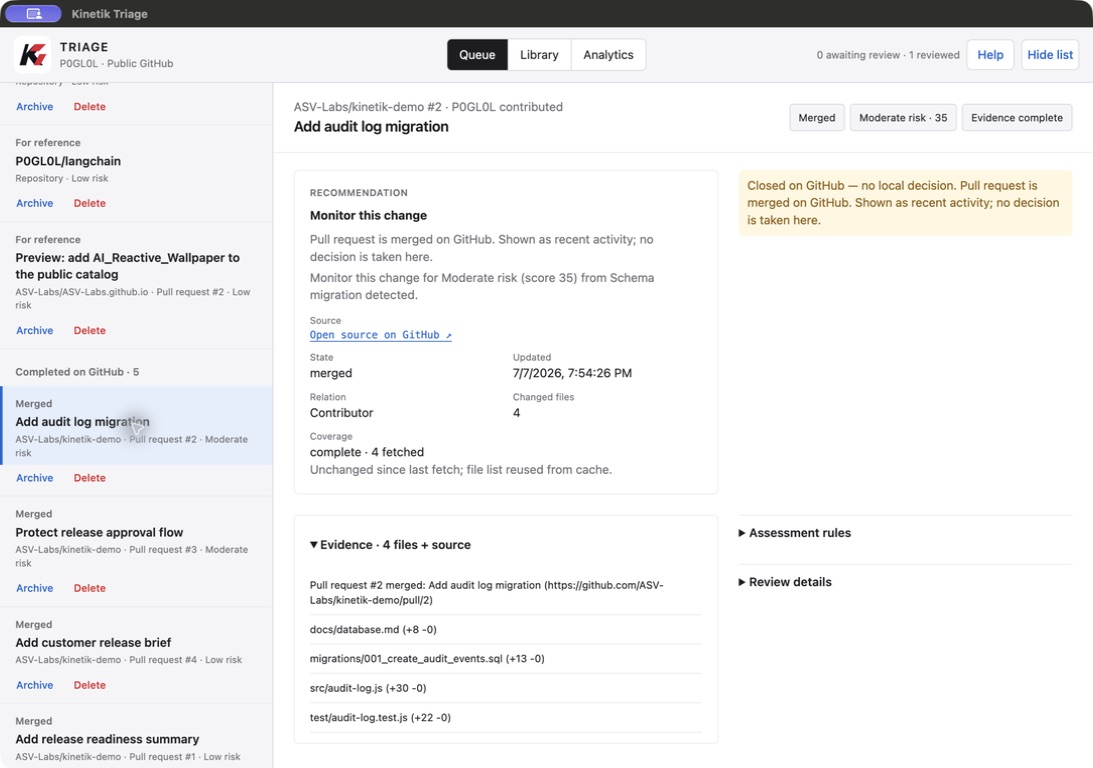Viewport: 1093px width, 768px height.
Task: Click the Hide list button
Action: [x=1050, y=54]
